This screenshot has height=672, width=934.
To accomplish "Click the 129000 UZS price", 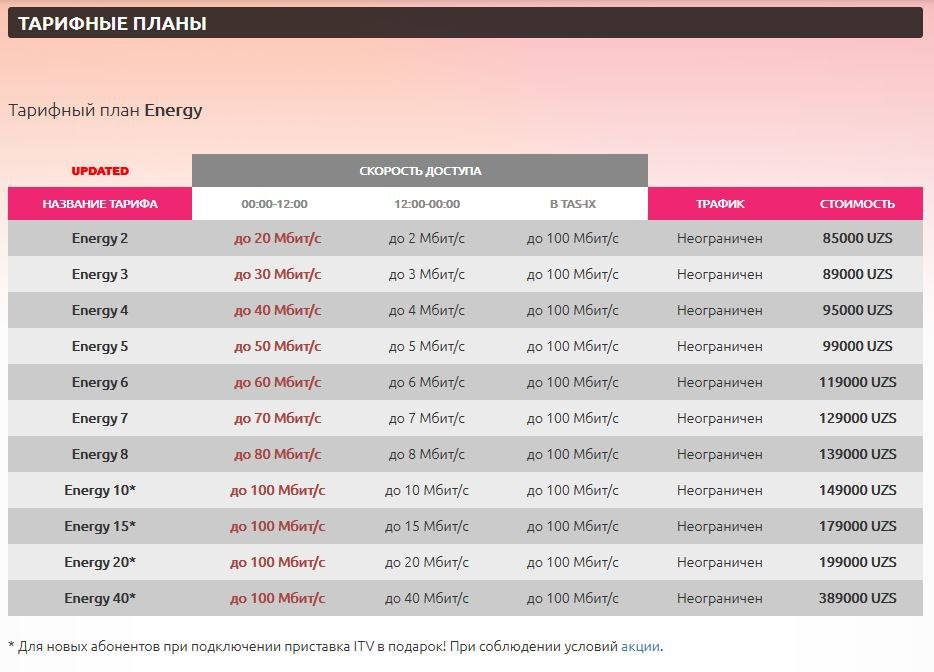I will click(857, 418).
